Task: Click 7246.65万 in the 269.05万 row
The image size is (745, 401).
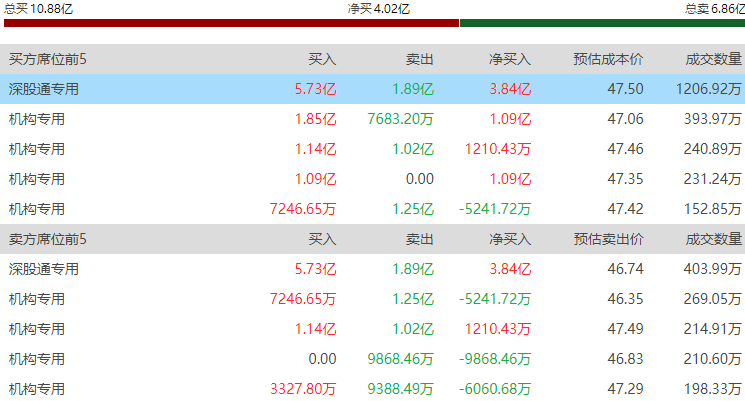Action: [x=303, y=299]
